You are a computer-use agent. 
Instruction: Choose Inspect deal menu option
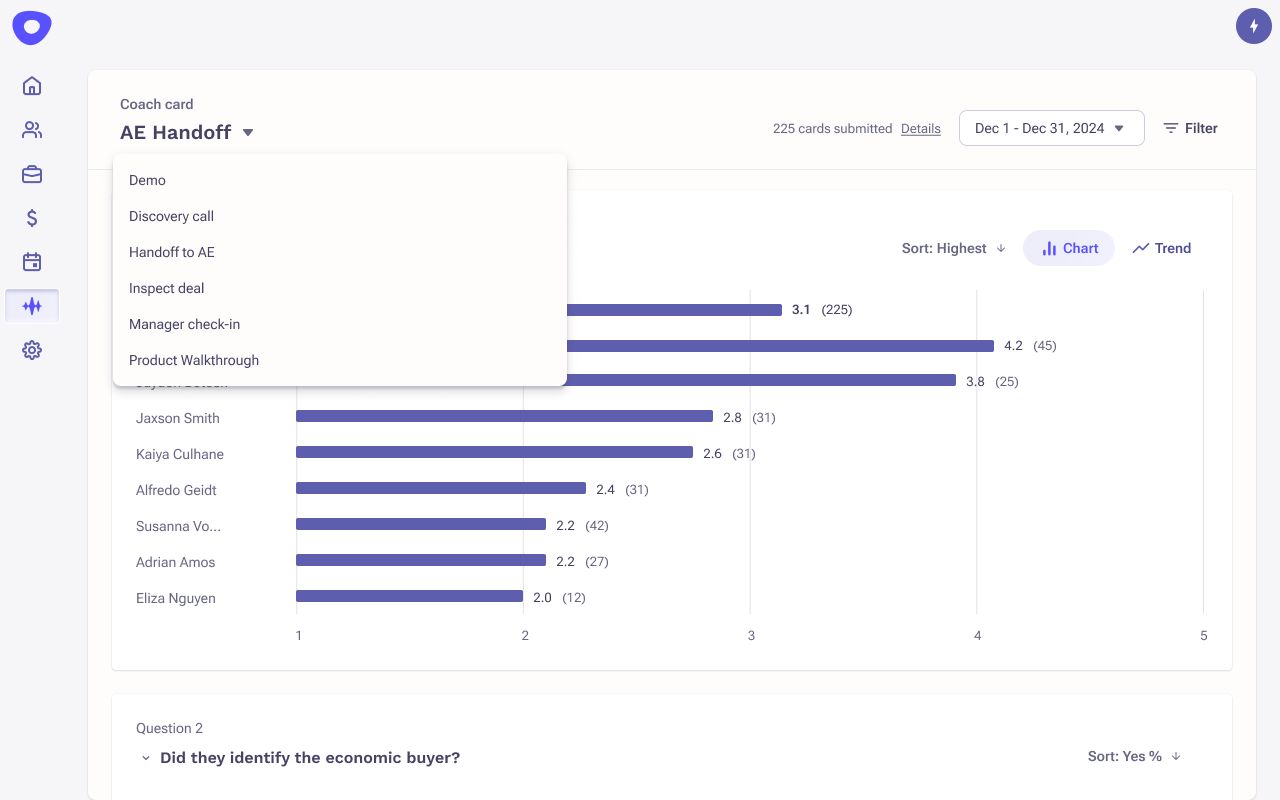pyautogui.click(x=340, y=288)
